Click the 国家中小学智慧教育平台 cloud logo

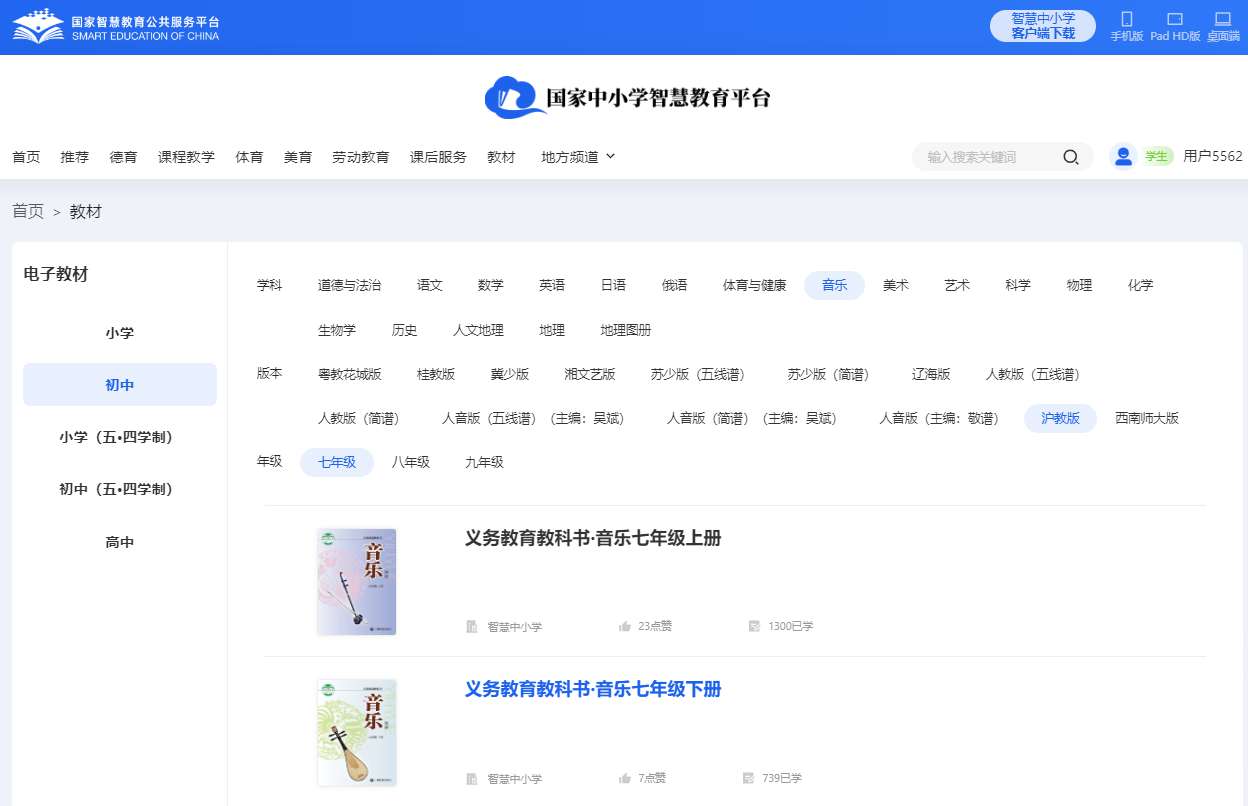point(627,98)
